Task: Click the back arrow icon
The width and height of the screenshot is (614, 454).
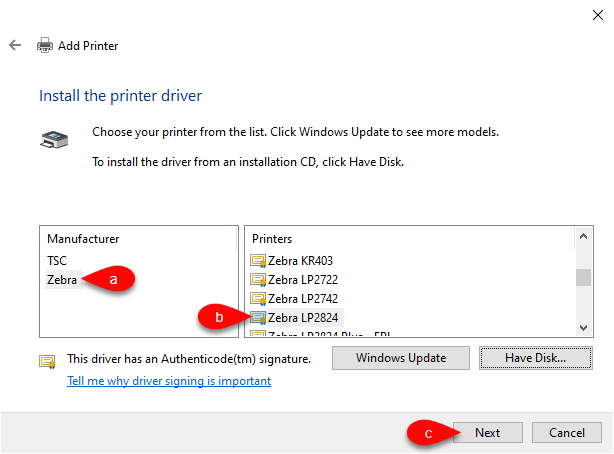Action: click(15, 45)
